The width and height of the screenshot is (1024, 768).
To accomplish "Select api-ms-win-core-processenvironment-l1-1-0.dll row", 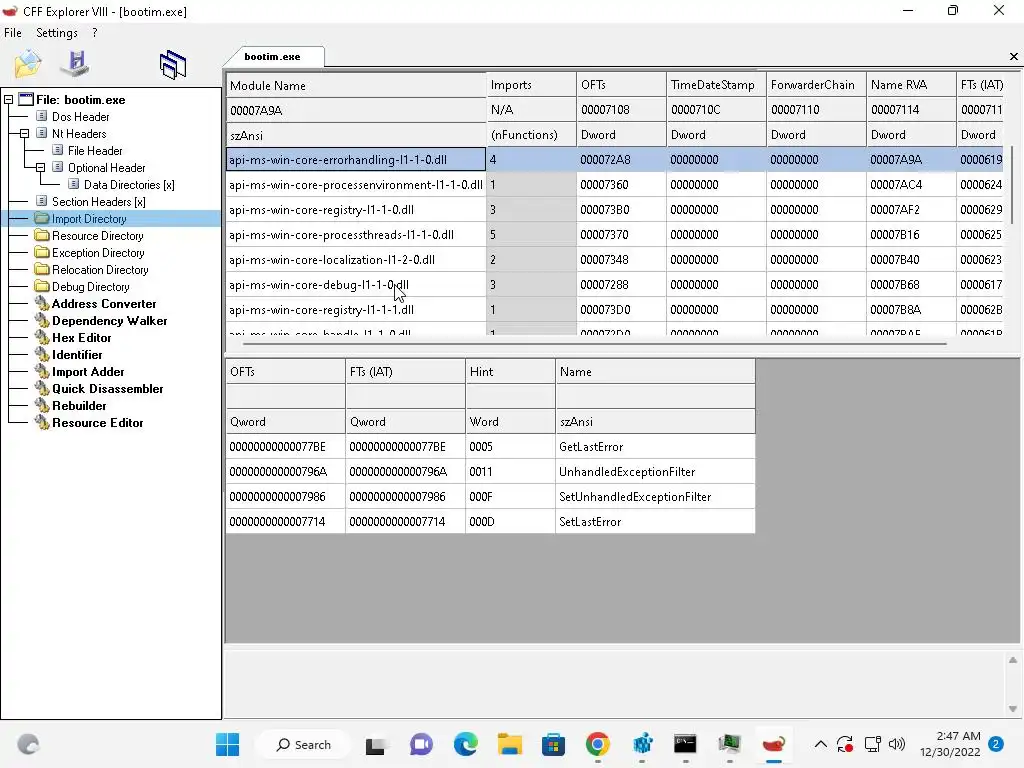I will 614,185.
